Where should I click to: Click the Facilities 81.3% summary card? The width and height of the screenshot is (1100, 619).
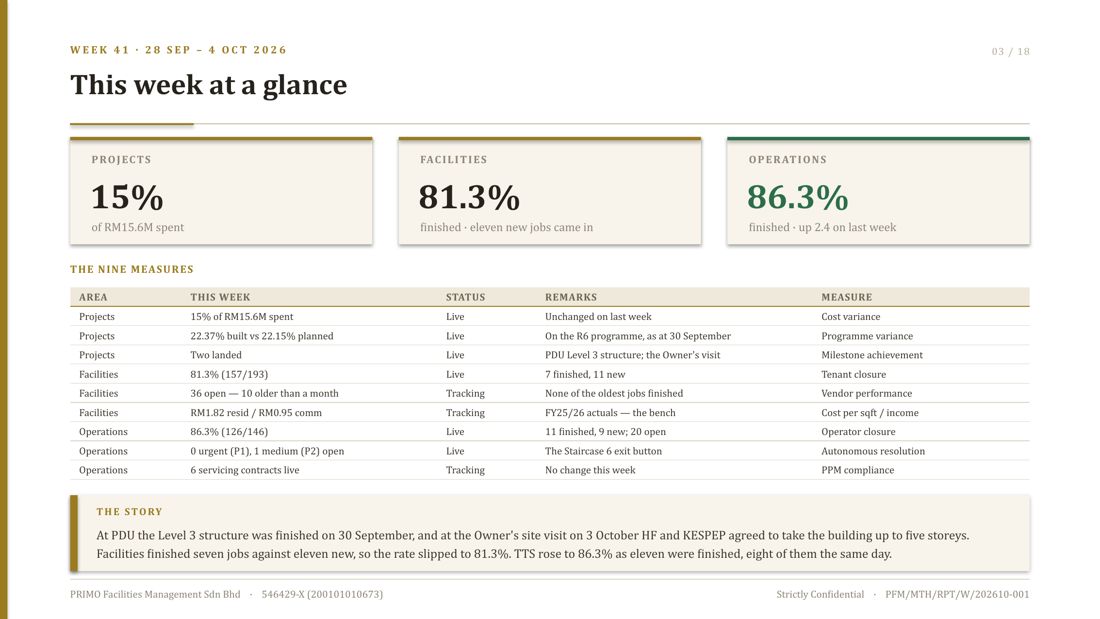tap(549, 191)
